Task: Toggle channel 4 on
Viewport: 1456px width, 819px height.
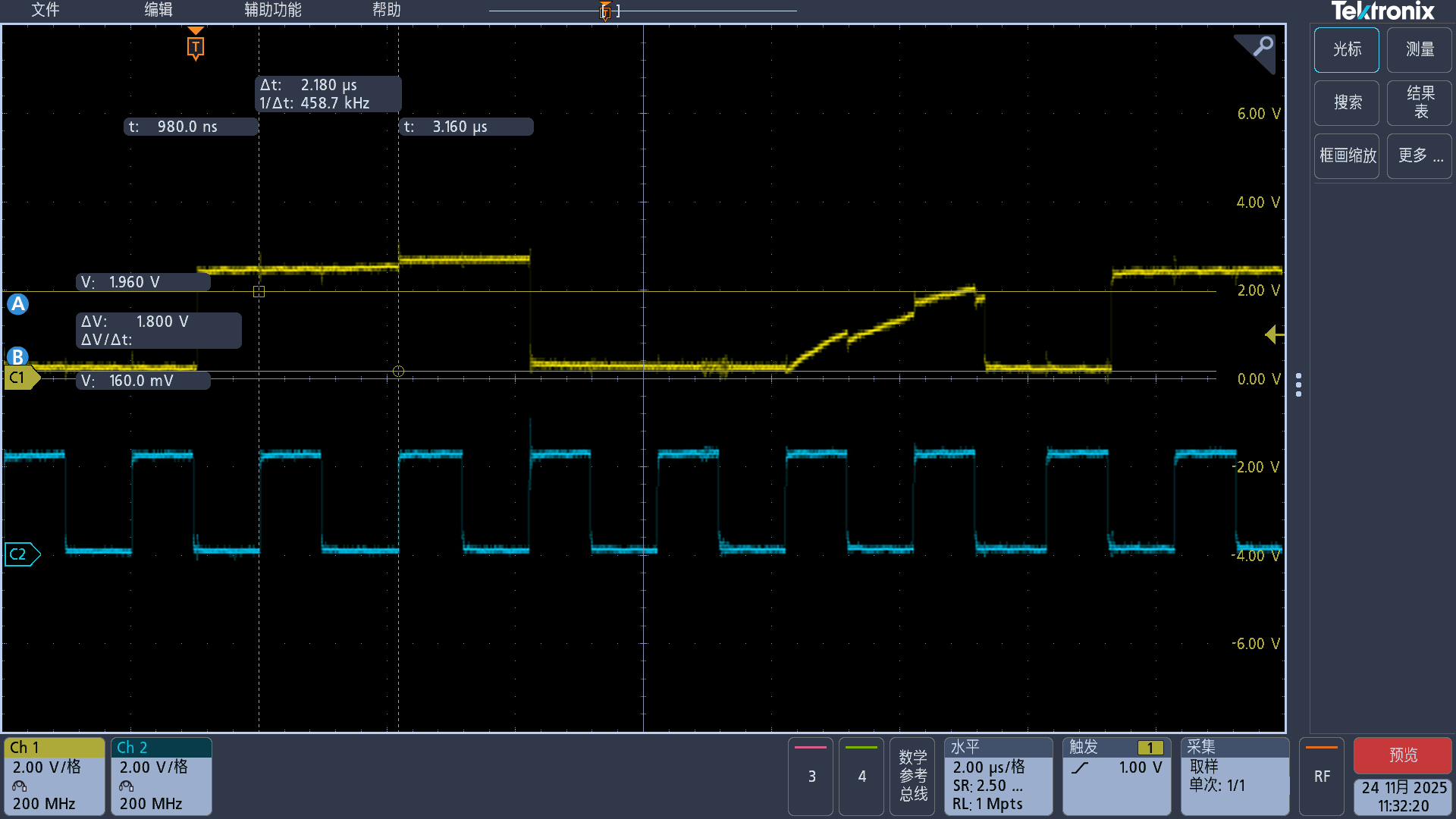Action: (861, 775)
